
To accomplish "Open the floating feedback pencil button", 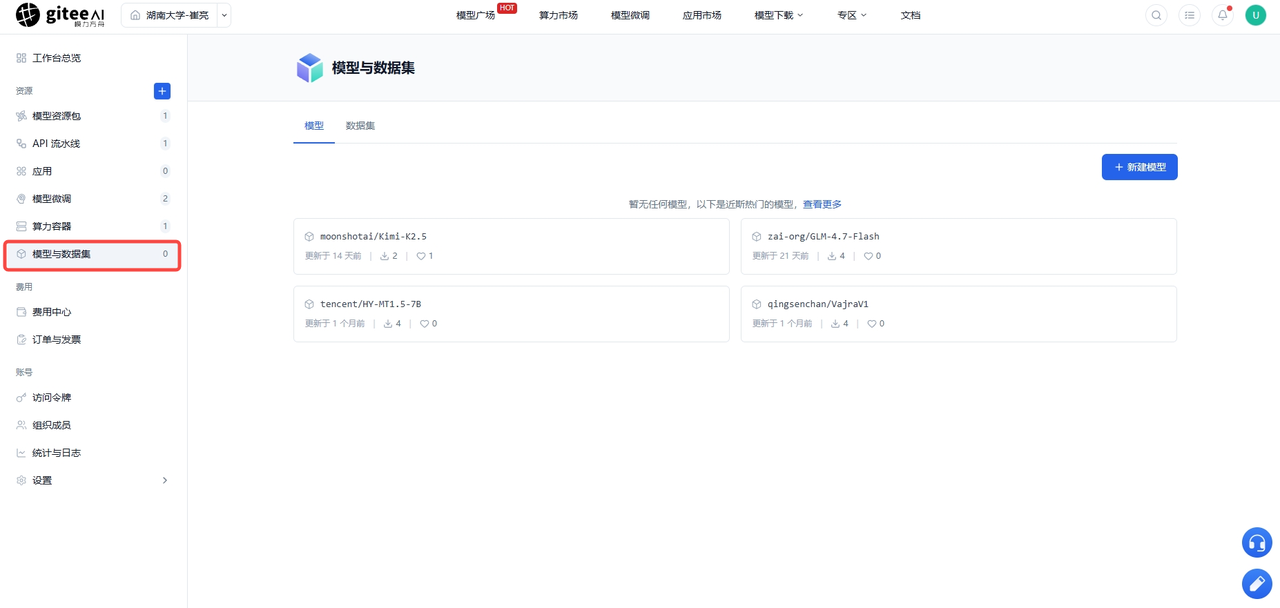I will click(x=1257, y=583).
